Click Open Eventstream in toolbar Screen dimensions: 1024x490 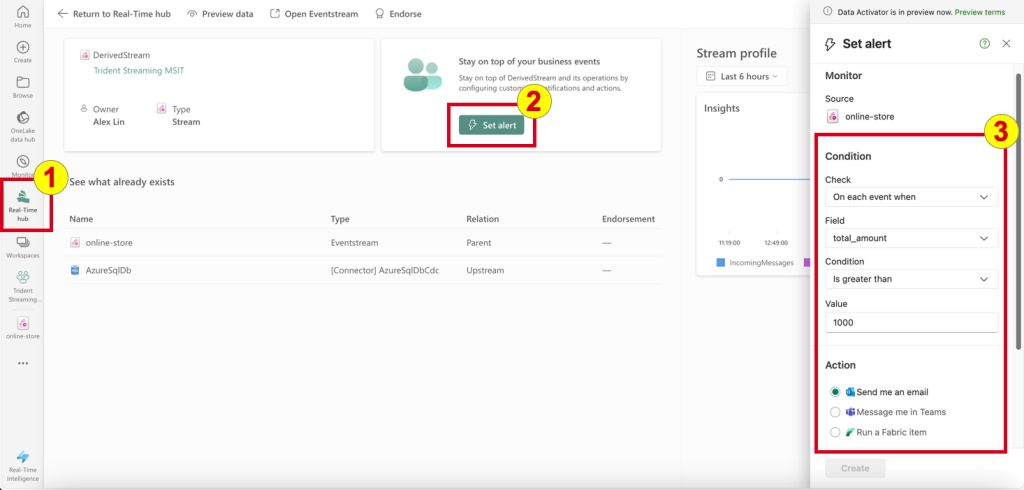(x=314, y=14)
